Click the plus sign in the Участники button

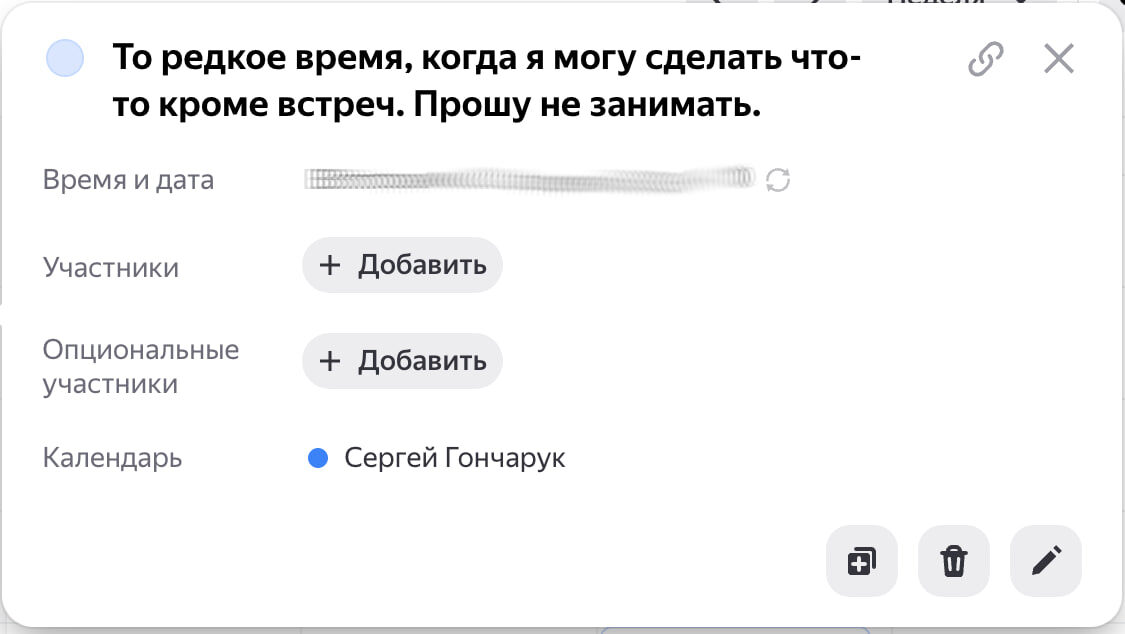pos(329,265)
